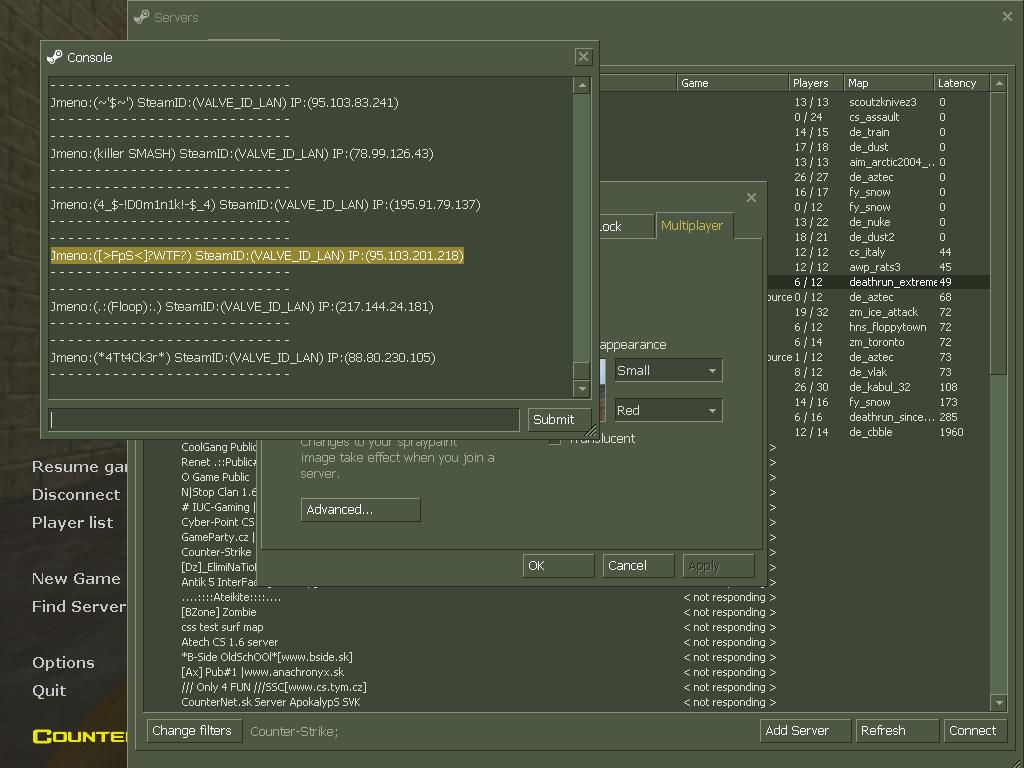Click Resume game in main menu
Screen dimensions: 1024x768
[x=79, y=467]
